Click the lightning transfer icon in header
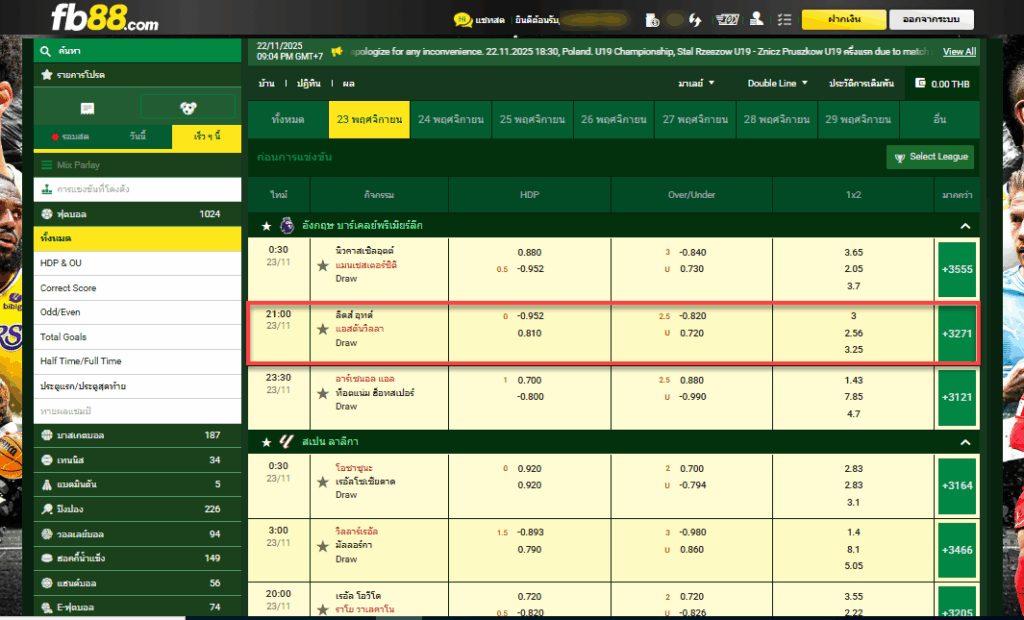The image size is (1024, 620). click(x=695, y=20)
